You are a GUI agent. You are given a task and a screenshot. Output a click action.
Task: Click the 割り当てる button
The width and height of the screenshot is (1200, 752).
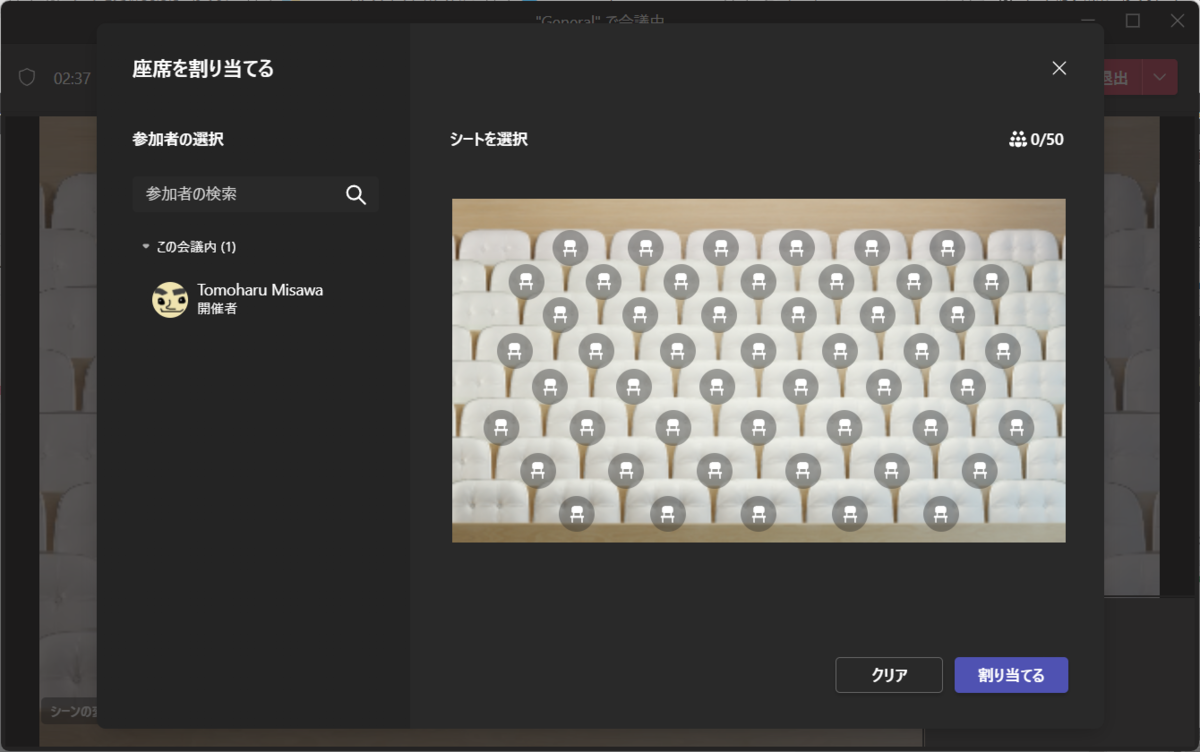[x=1011, y=675]
